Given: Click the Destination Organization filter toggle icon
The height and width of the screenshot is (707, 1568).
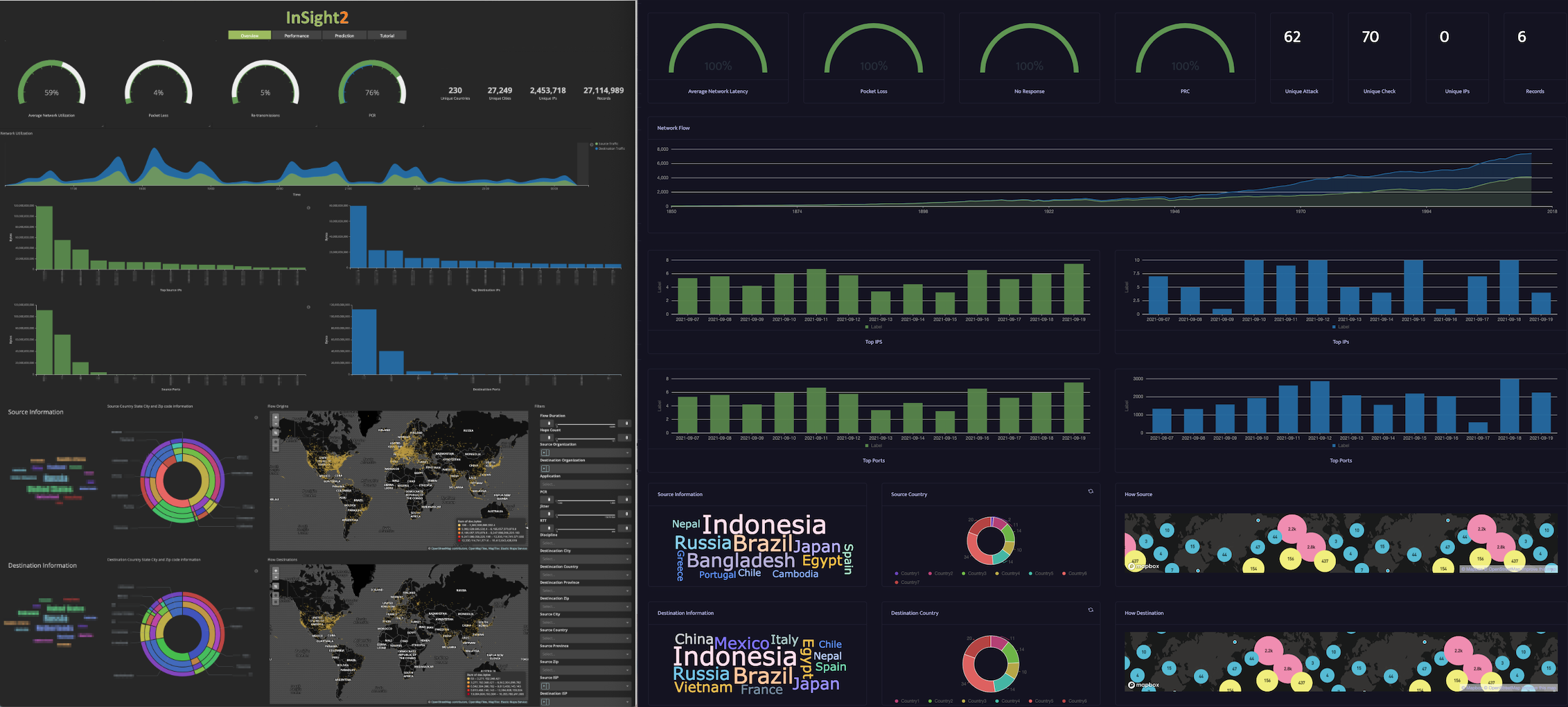Looking at the screenshot, I should (545, 469).
